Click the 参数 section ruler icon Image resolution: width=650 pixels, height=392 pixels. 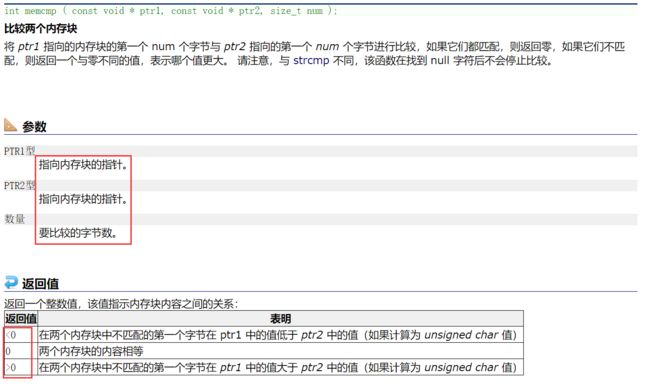pyautogui.click(x=10, y=125)
